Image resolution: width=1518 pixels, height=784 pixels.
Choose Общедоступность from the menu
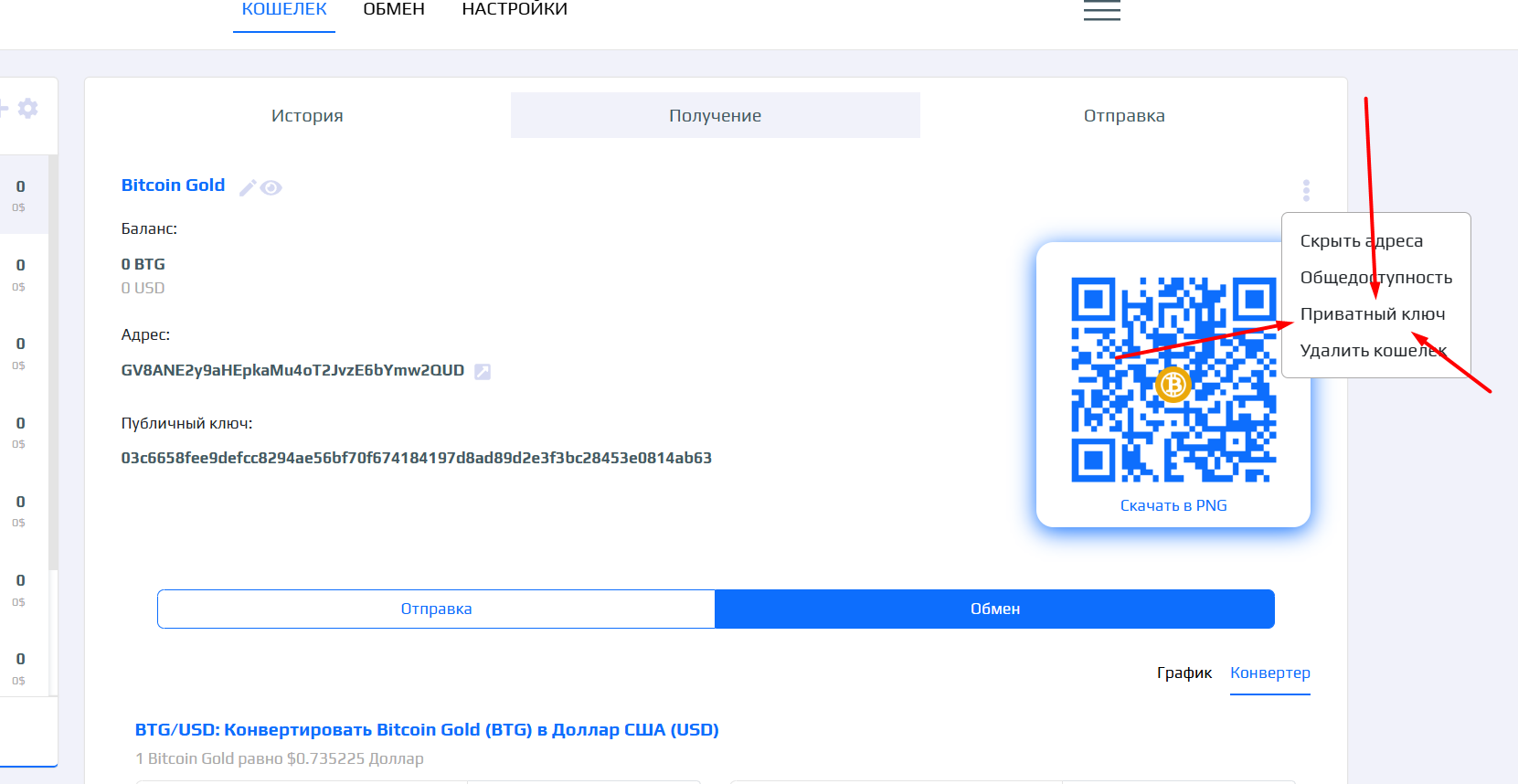(1375, 278)
